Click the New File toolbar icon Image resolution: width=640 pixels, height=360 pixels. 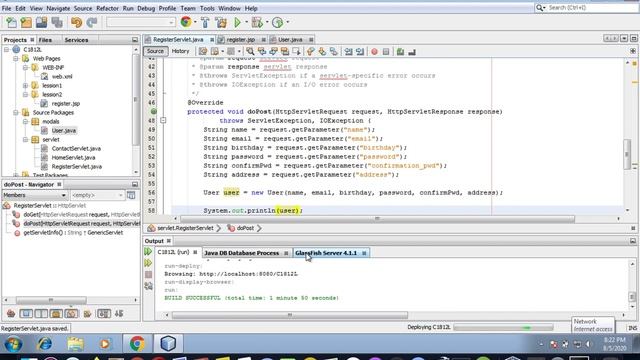pyautogui.click(x=11, y=22)
